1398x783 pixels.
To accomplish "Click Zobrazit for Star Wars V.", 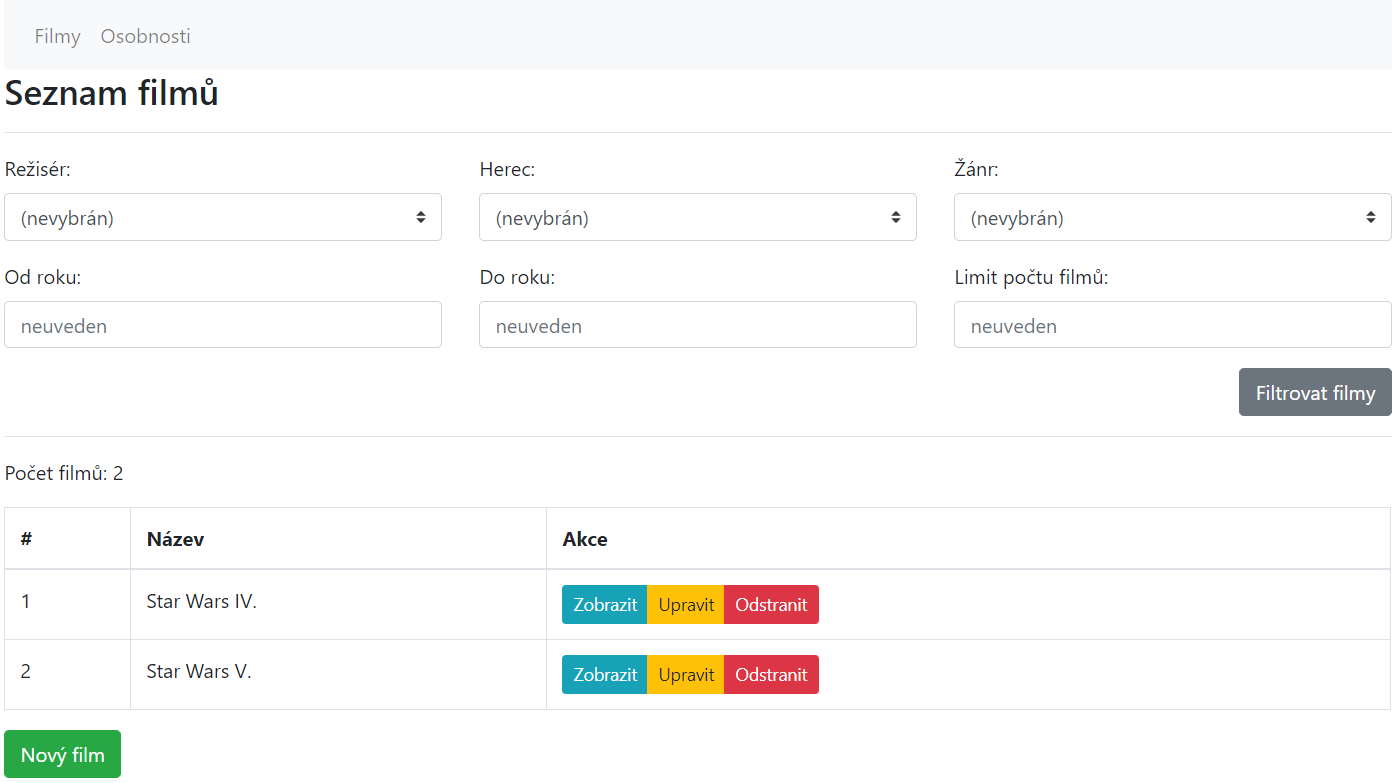I will pyautogui.click(x=605, y=675).
